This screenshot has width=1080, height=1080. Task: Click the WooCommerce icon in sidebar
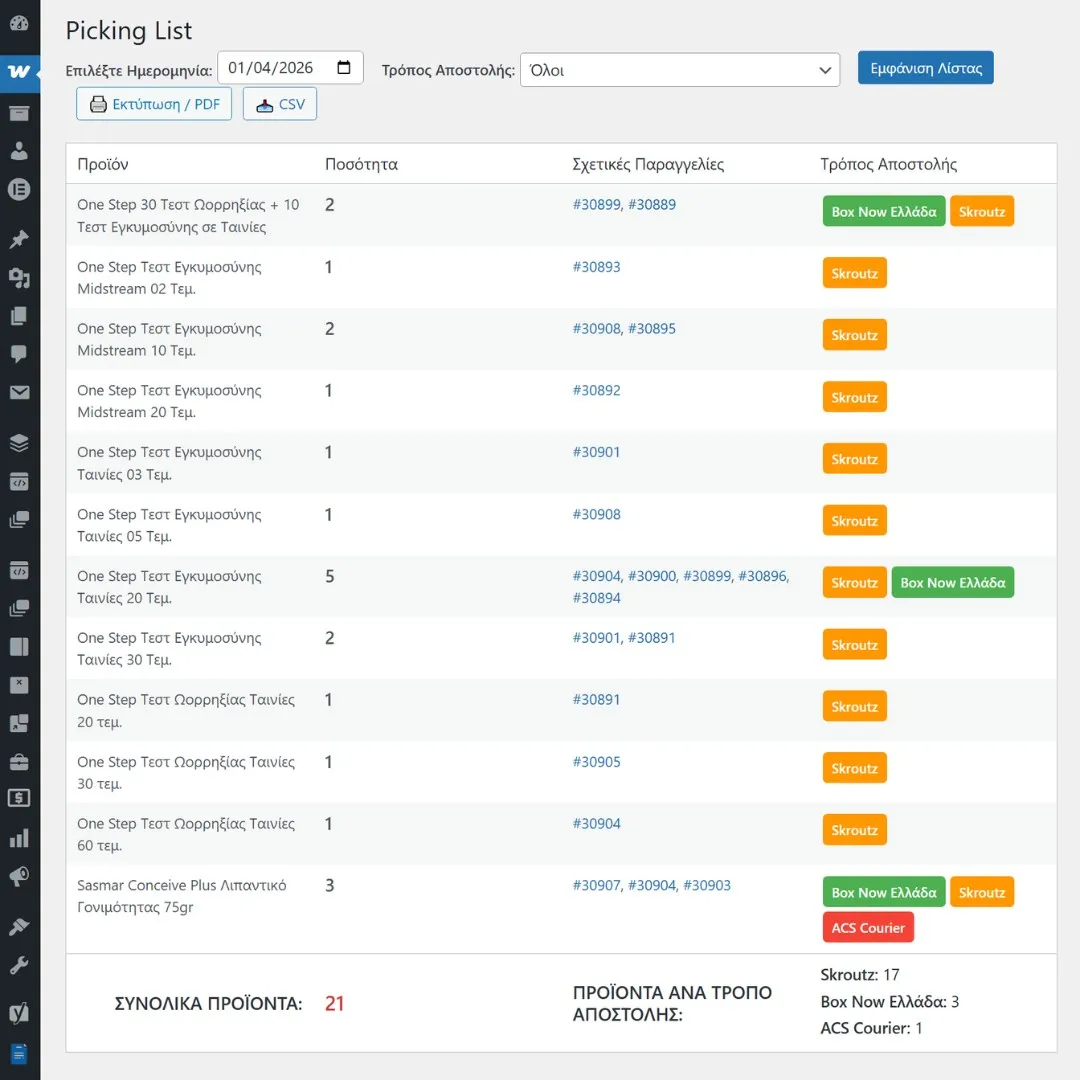point(19,71)
